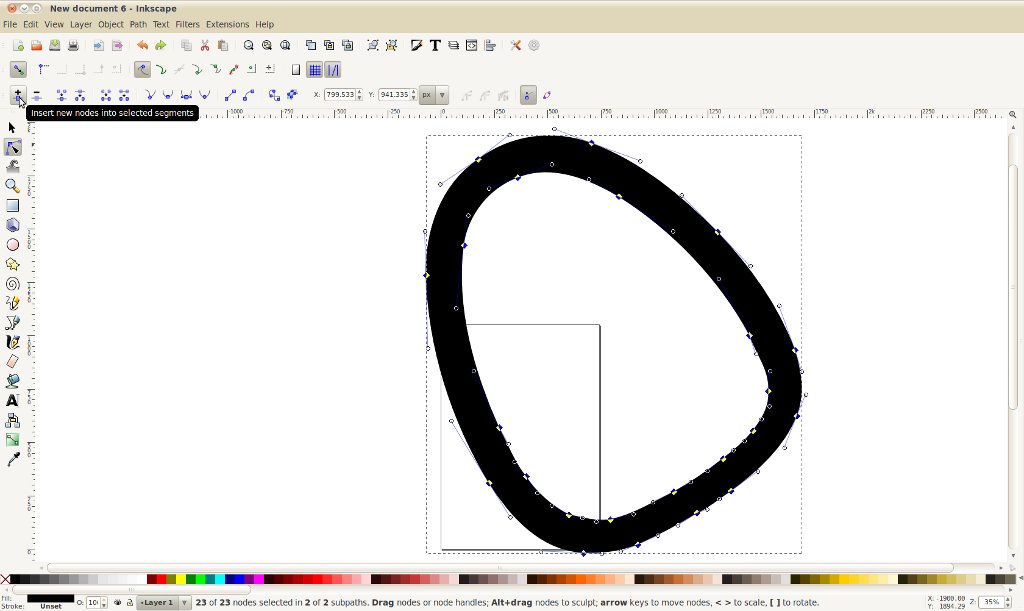Select the 3D box tool
The height and width of the screenshot is (611, 1024).
pyautogui.click(x=12, y=225)
